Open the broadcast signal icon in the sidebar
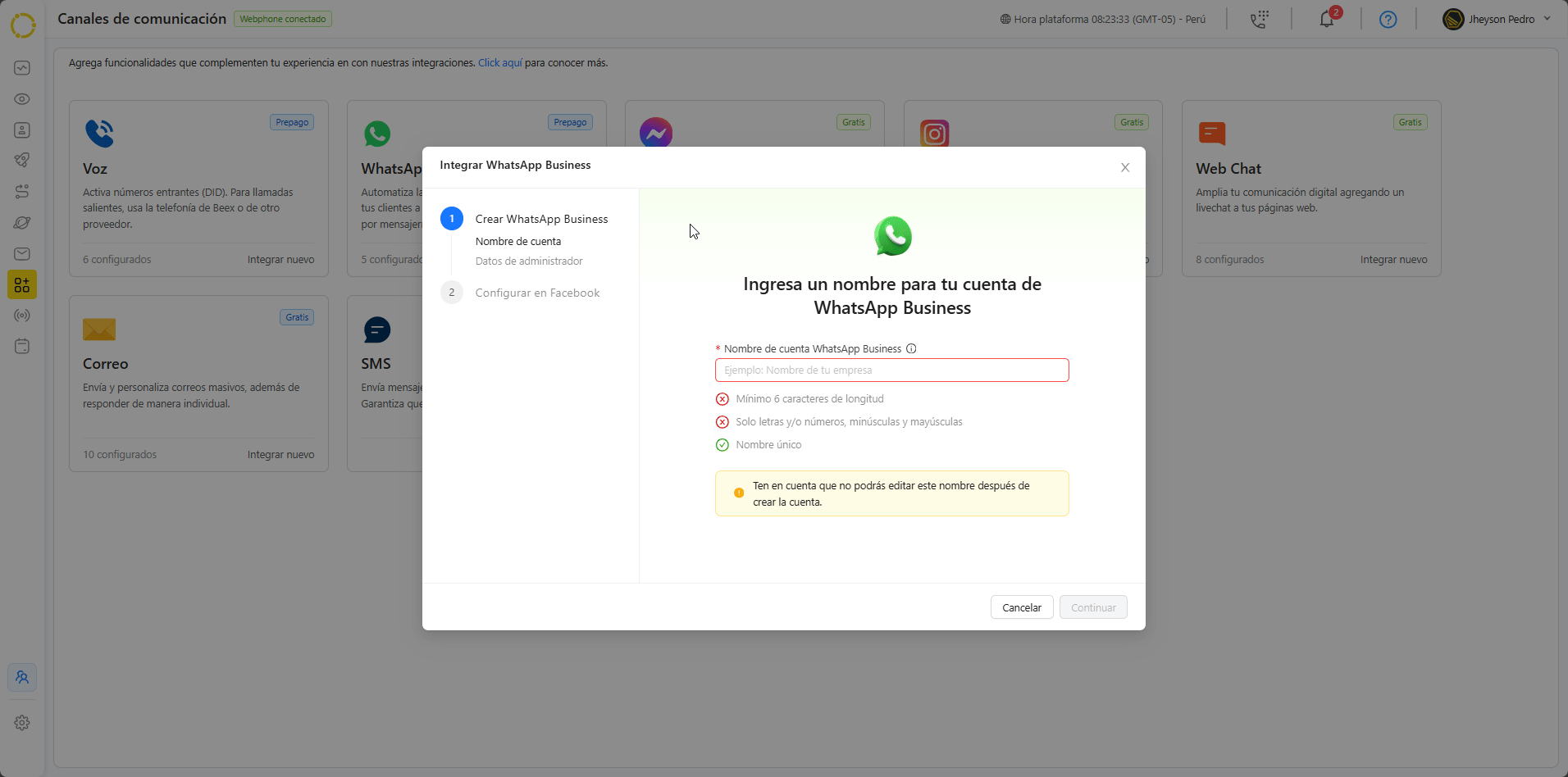Image resolution: width=1568 pixels, height=777 pixels. [x=22, y=316]
